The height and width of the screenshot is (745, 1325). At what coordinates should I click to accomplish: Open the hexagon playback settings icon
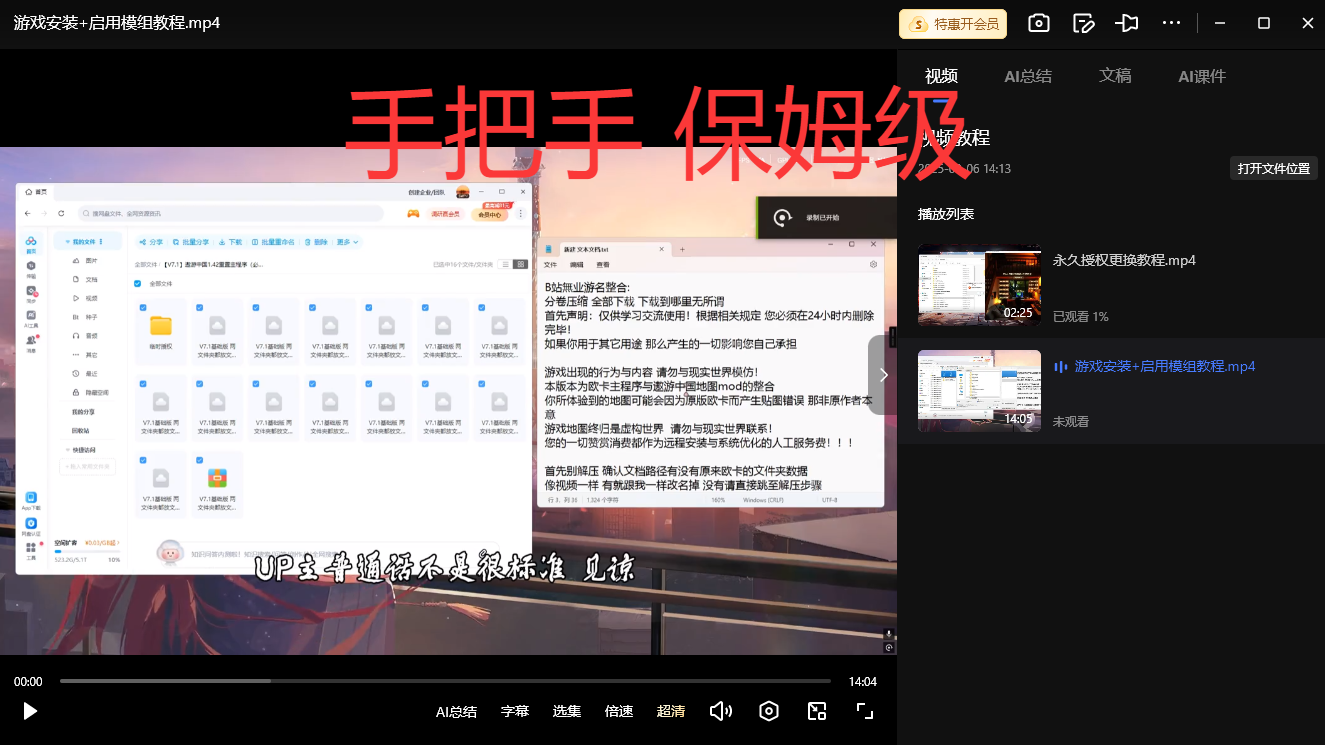click(x=769, y=711)
